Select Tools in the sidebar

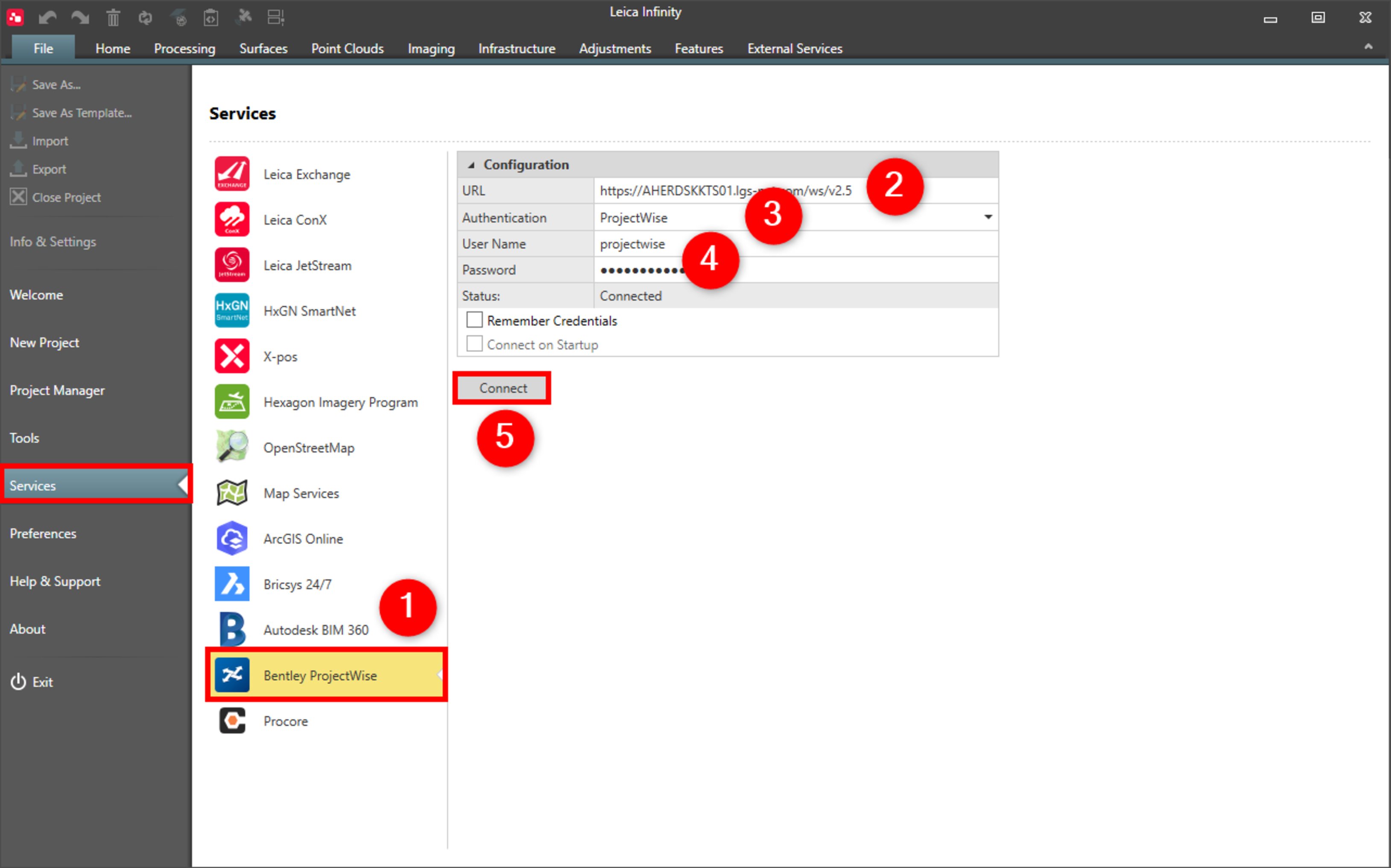click(24, 438)
